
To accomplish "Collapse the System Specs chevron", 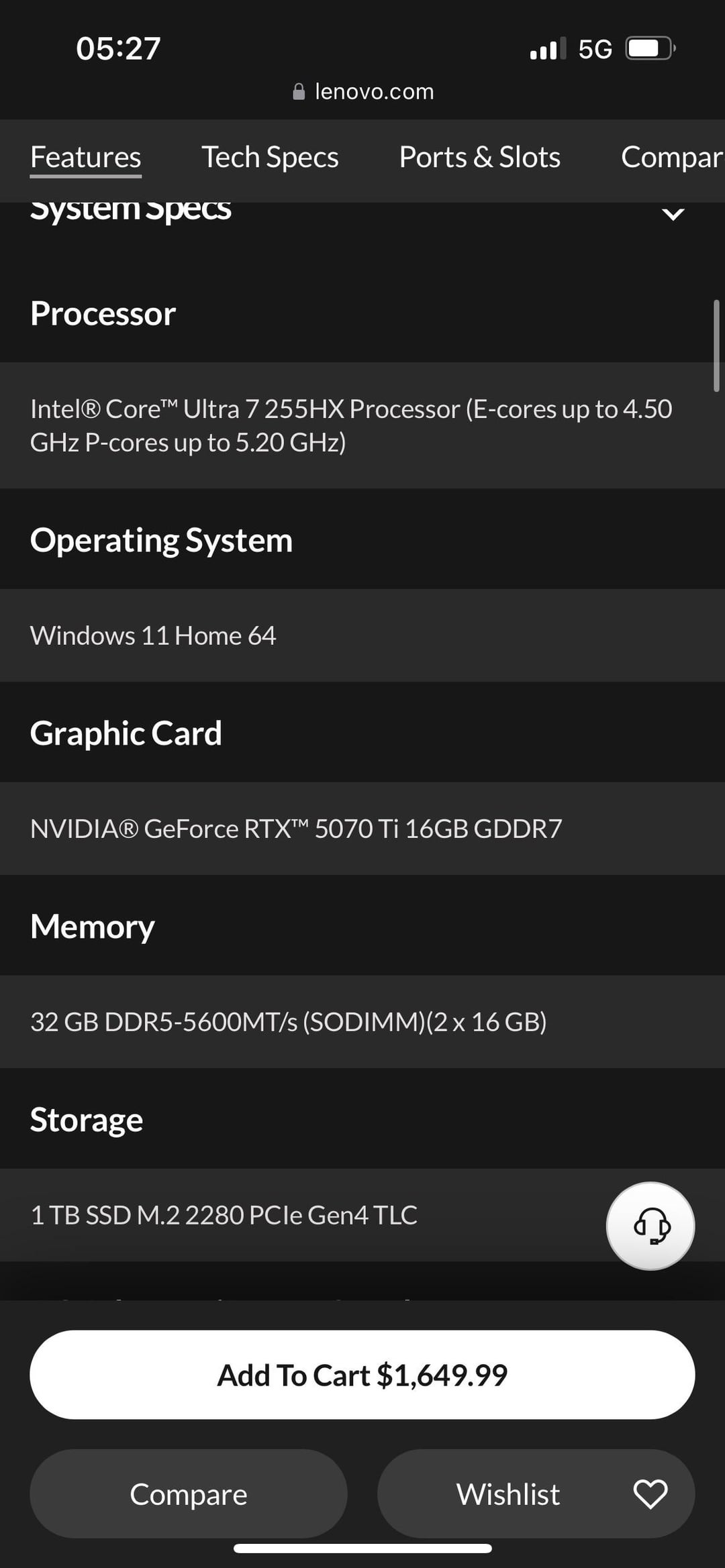I will pyautogui.click(x=673, y=213).
